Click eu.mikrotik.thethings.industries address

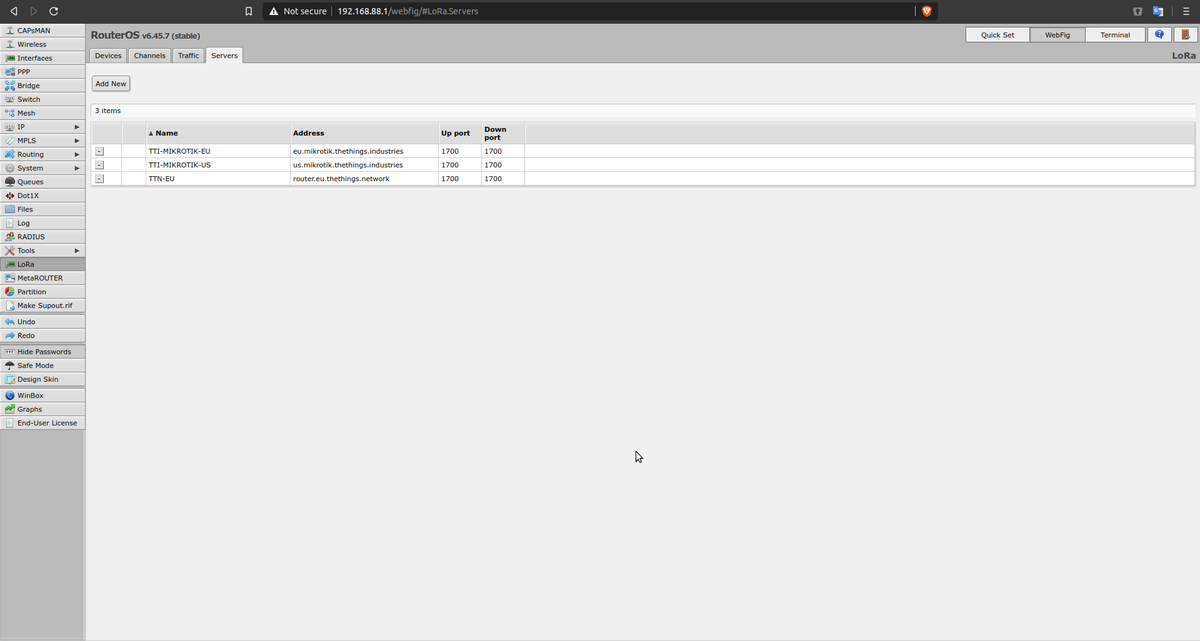pyautogui.click(x=348, y=151)
